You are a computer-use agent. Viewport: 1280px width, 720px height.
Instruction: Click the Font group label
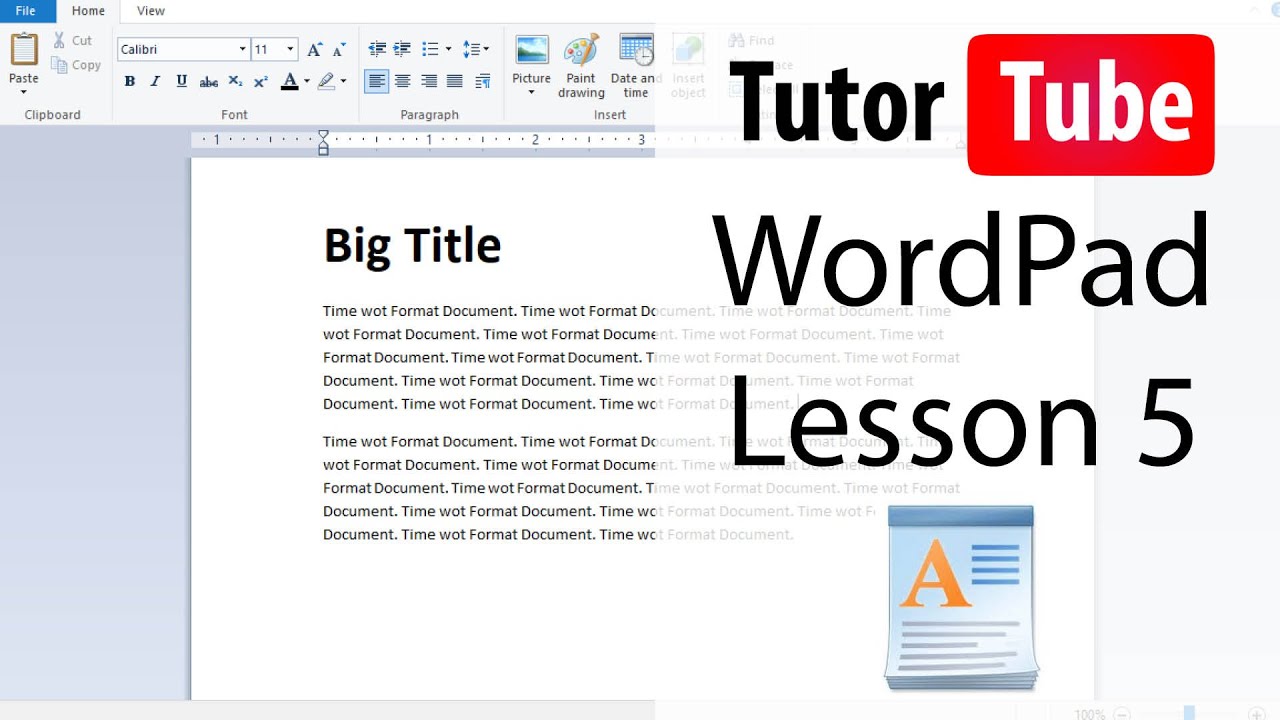click(x=235, y=115)
